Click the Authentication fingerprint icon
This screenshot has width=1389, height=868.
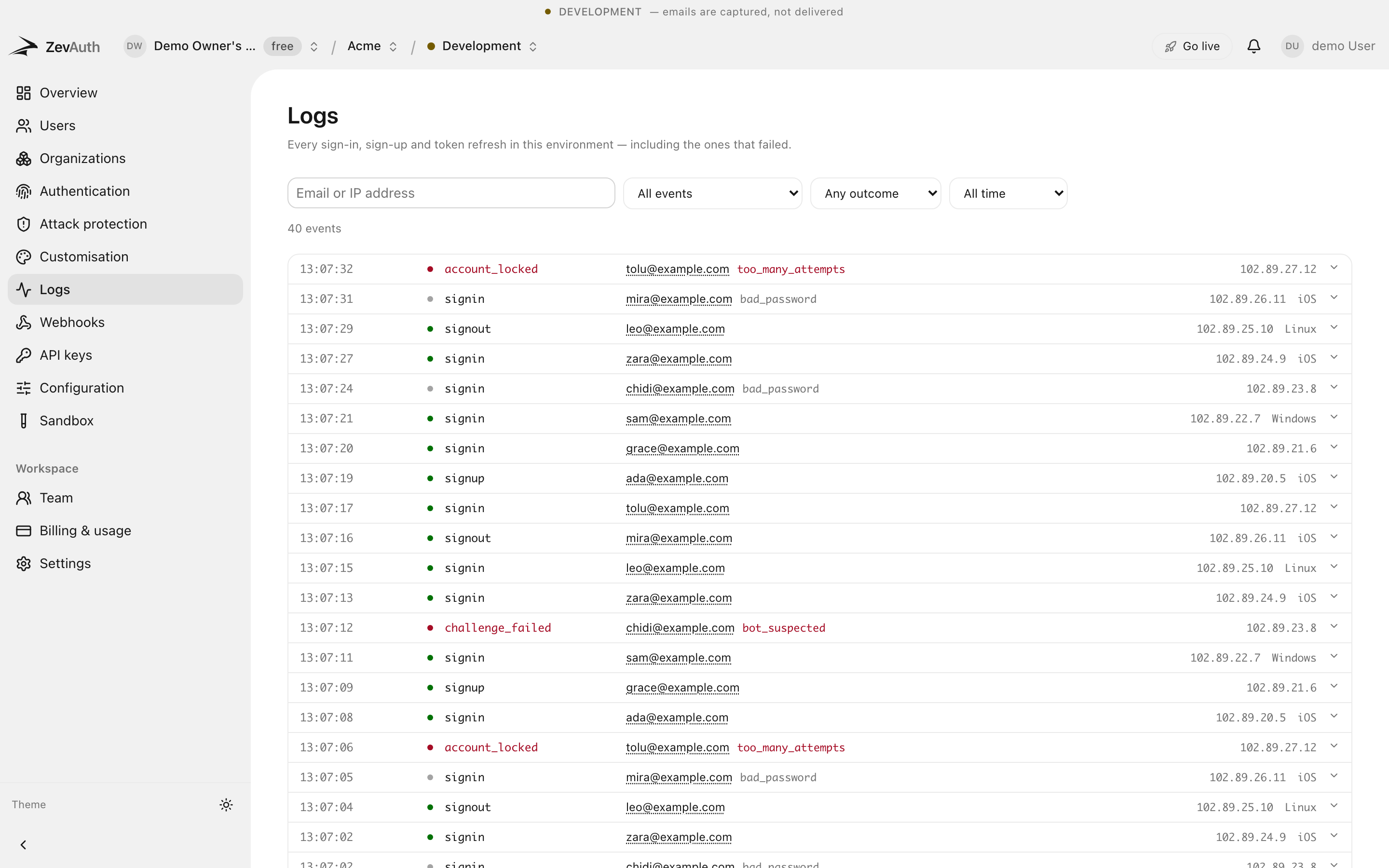(x=24, y=191)
